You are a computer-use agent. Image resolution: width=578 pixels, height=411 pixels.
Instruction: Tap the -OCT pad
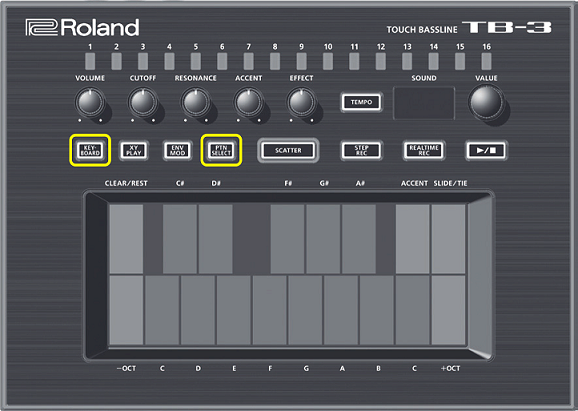(126, 310)
